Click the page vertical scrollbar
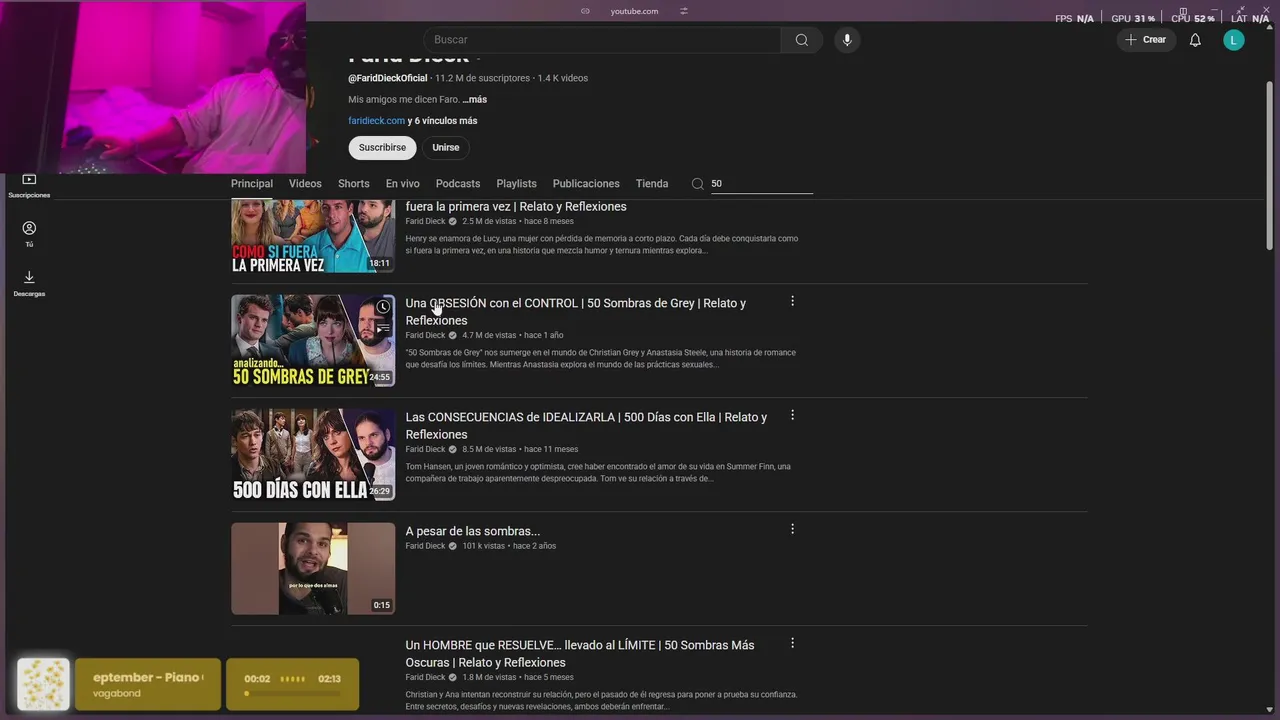Screen dimensions: 1280x720 click(x=1270, y=165)
